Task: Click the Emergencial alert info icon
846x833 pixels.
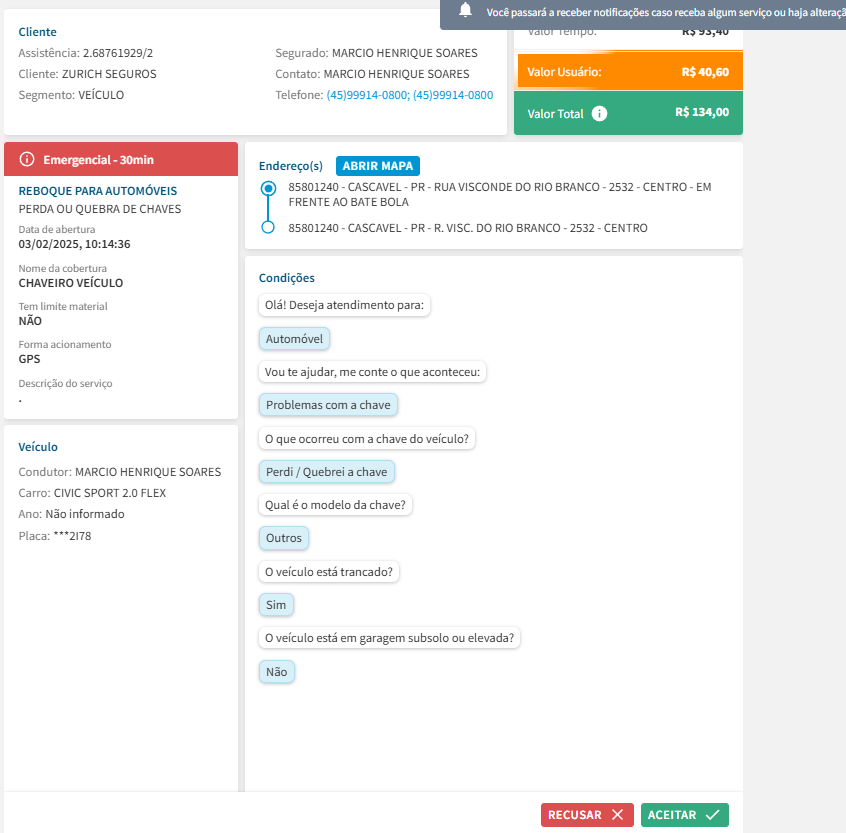Action: (27, 160)
